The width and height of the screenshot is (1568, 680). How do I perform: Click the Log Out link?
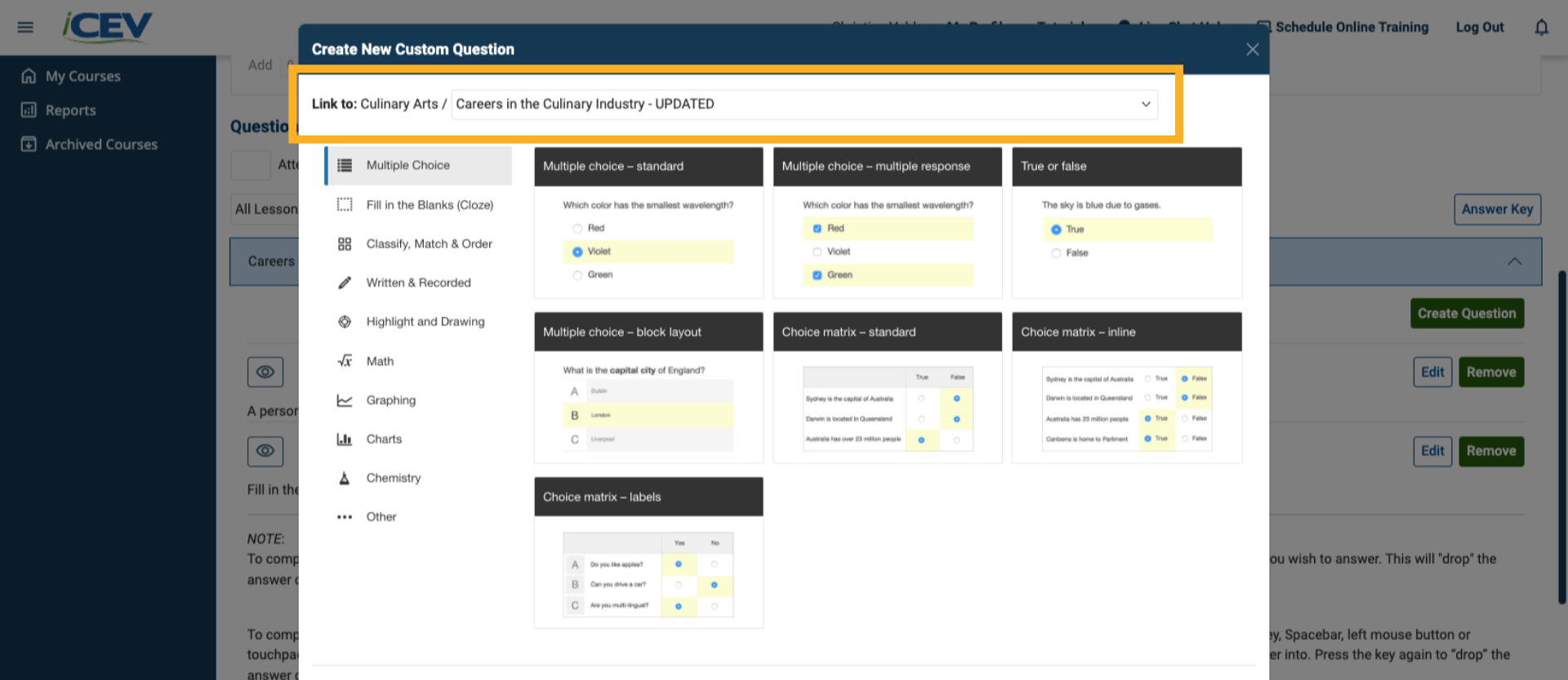coord(1479,27)
